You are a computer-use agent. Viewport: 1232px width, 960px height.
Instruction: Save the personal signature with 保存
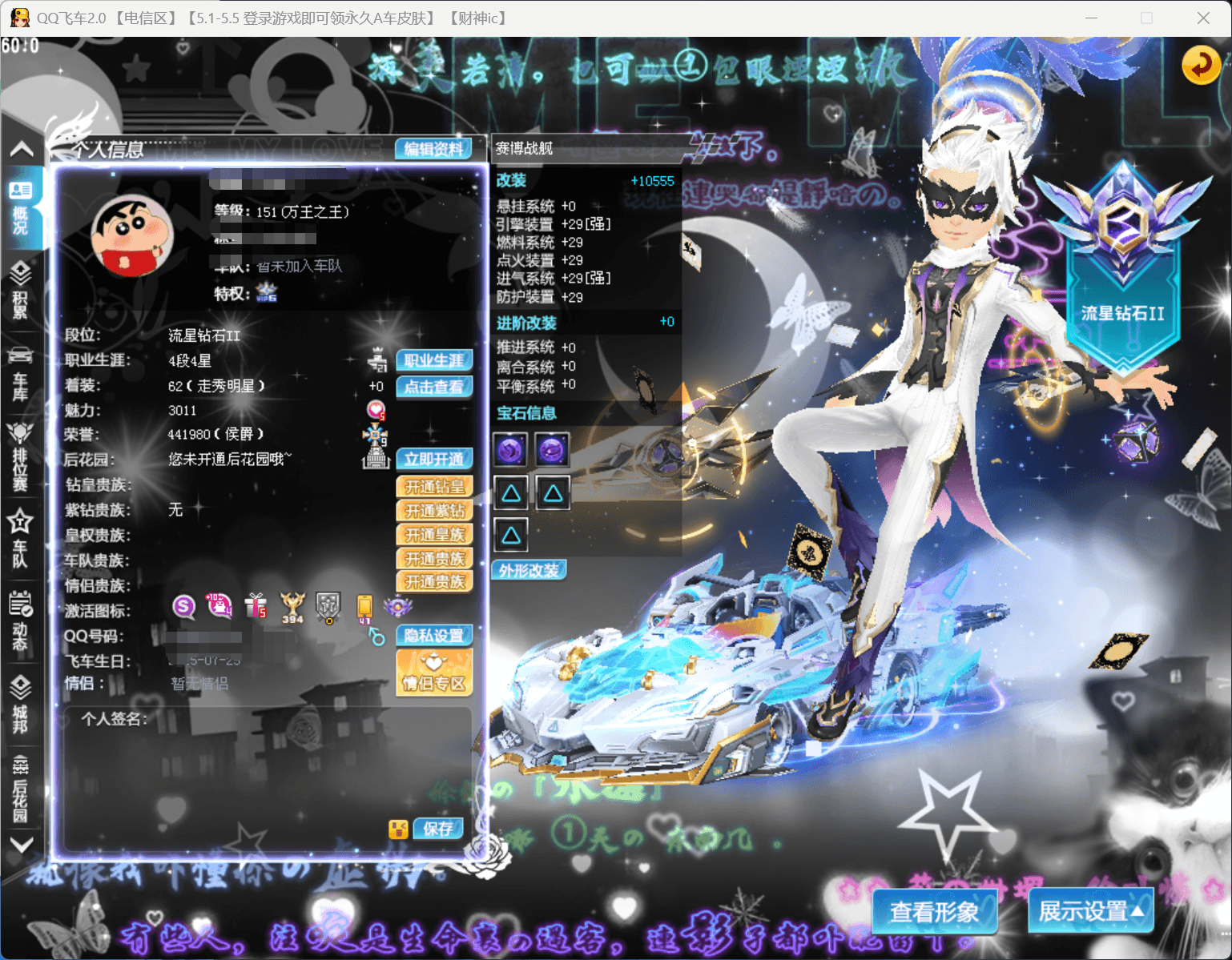click(438, 829)
